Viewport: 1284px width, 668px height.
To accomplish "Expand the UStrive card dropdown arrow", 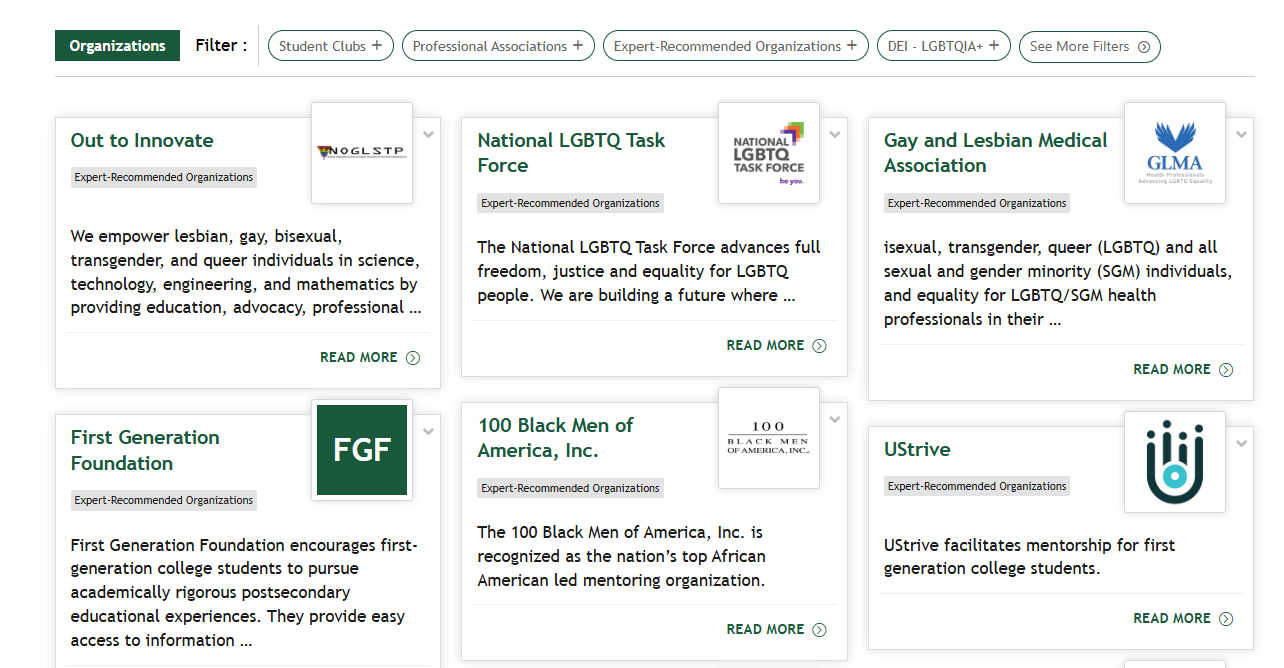I will pyautogui.click(x=1241, y=444).
